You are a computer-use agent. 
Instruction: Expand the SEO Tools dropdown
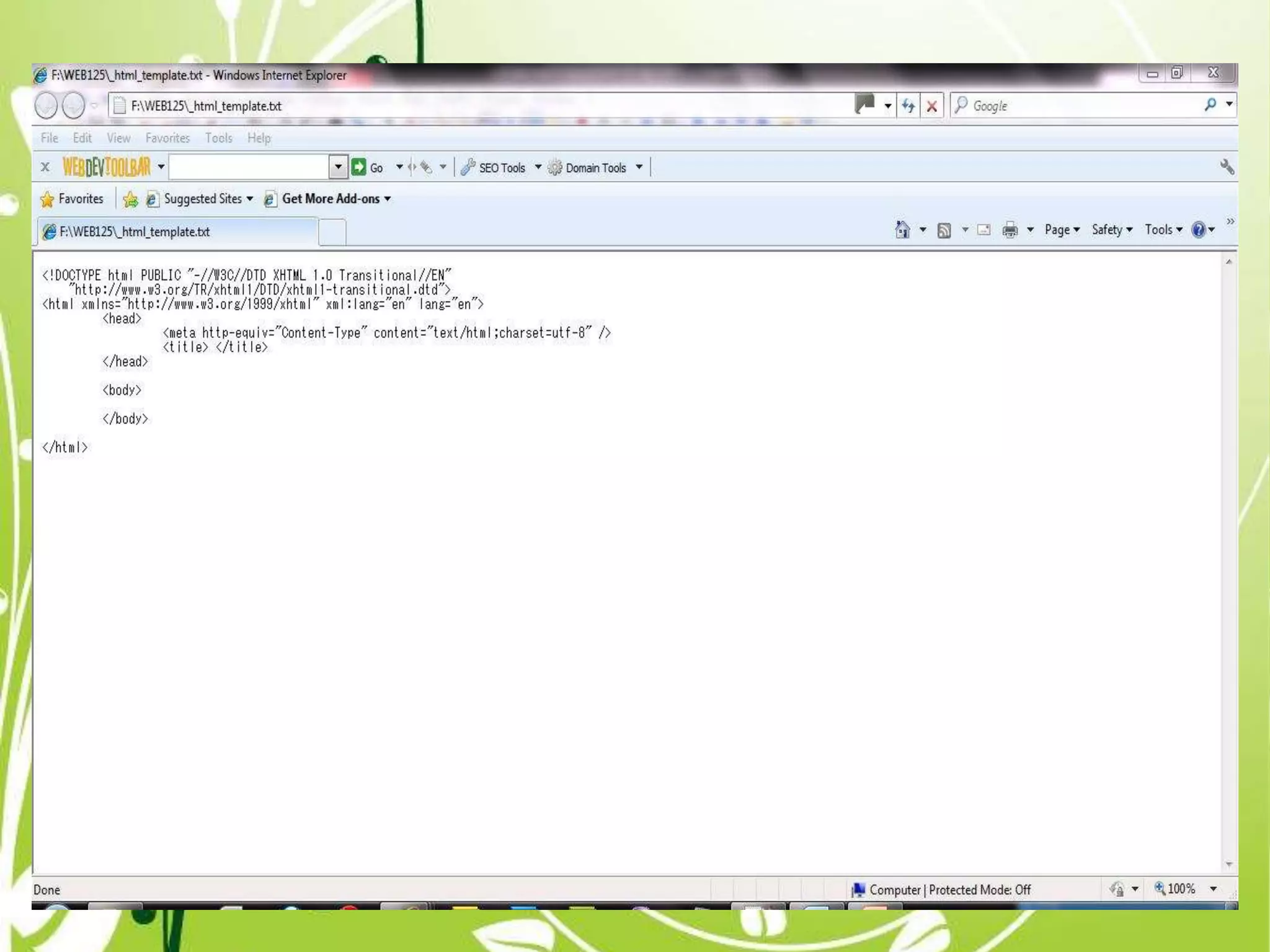point(538,167)
